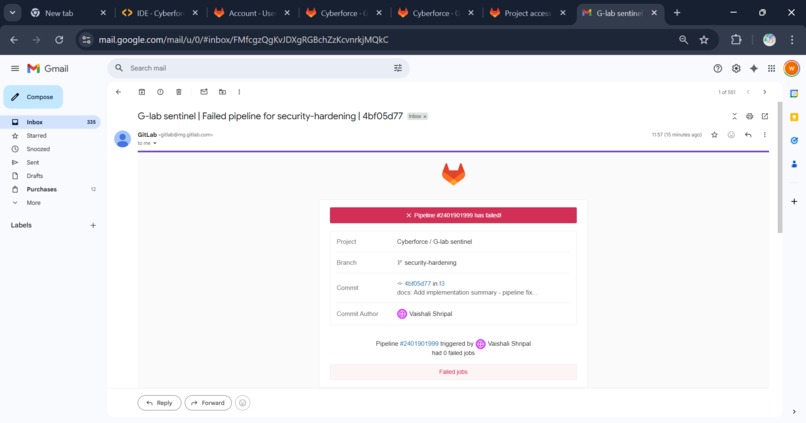This screenshot has width=806, height=423.
Task: Open the tab search dropdown
Action: tap(12, 13)
